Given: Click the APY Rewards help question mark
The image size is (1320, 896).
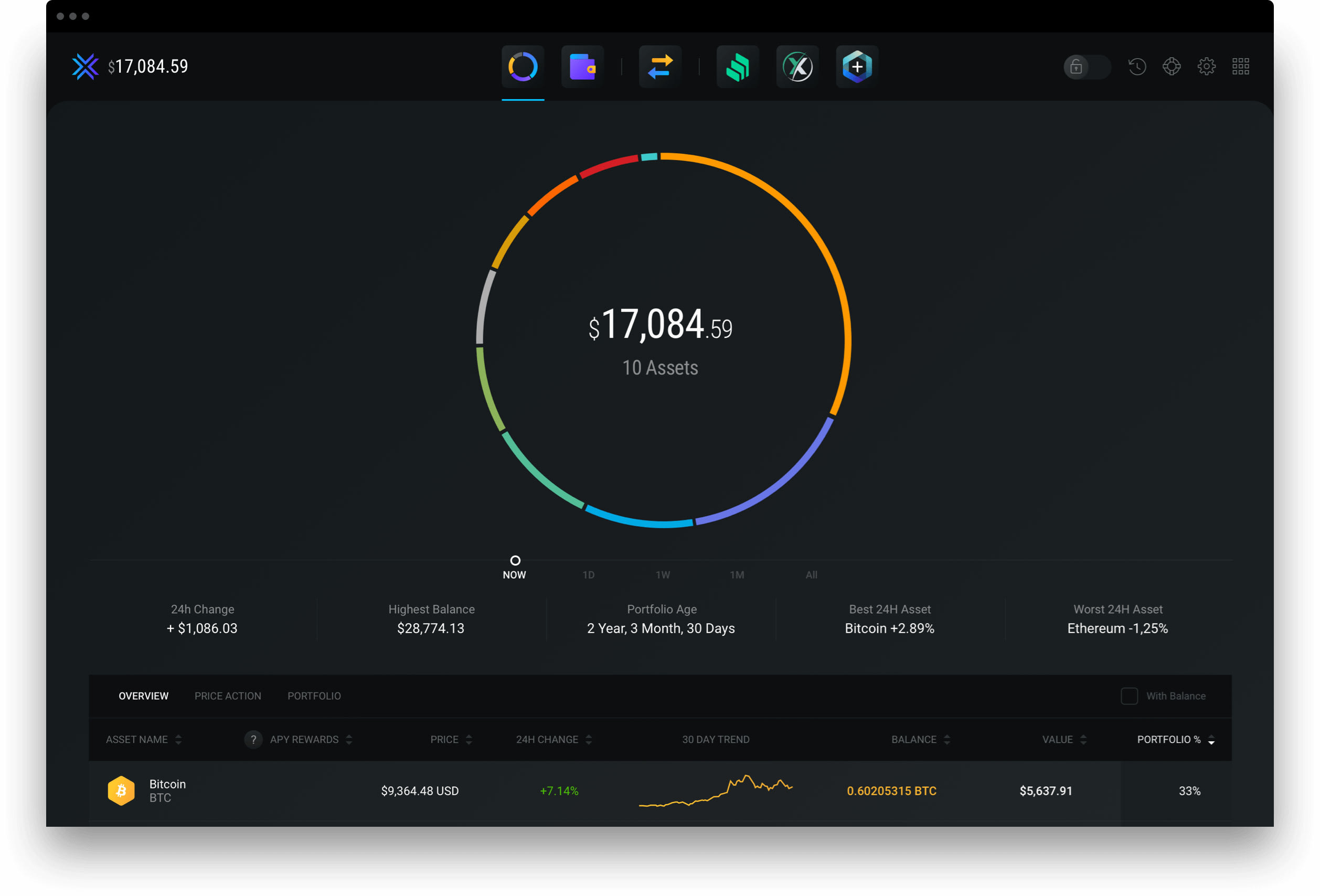Looking at the screenshot, I should click(x=253, y=739).
